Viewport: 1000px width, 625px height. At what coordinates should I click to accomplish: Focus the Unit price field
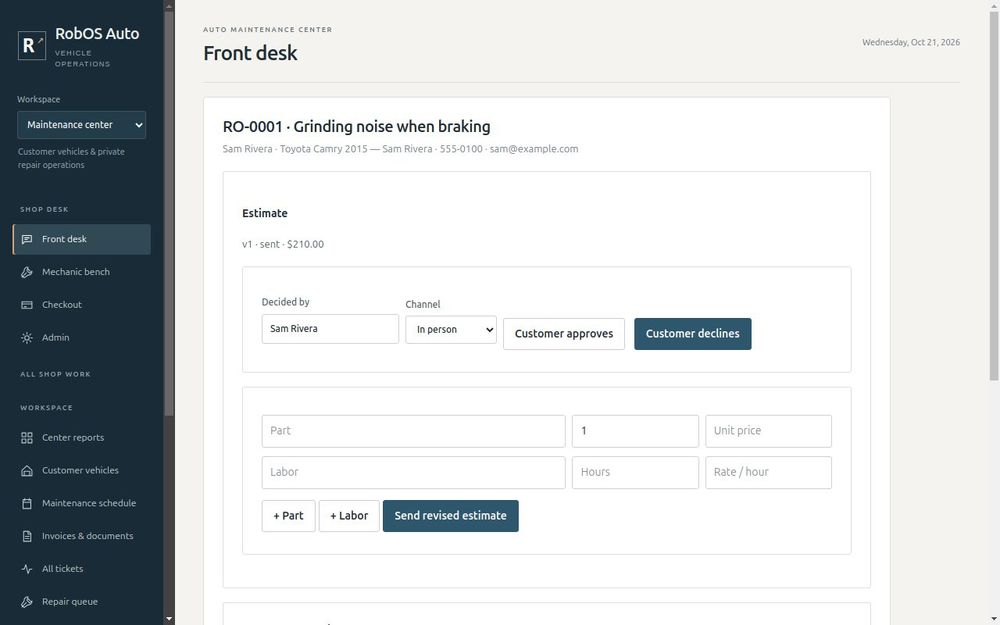click(768, 431)
